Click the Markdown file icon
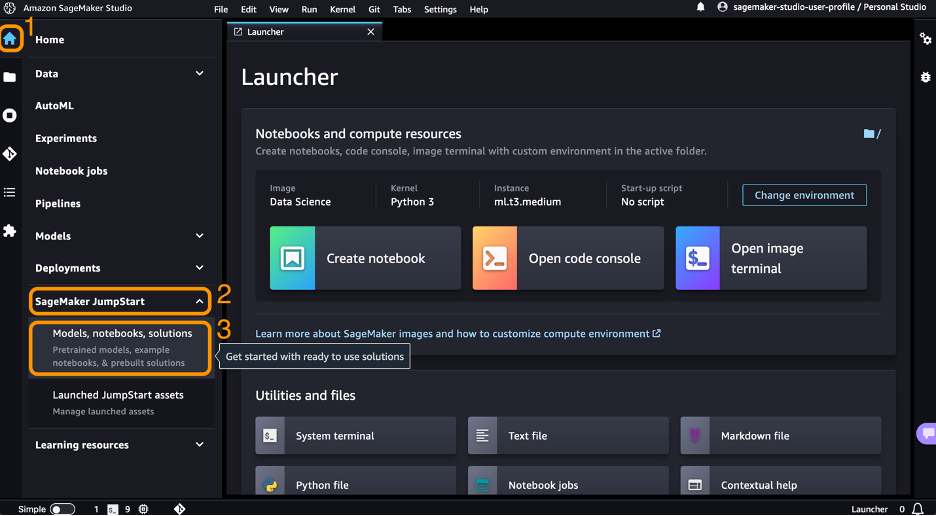This screenshot has width=936, height=516. coord(695,436)
